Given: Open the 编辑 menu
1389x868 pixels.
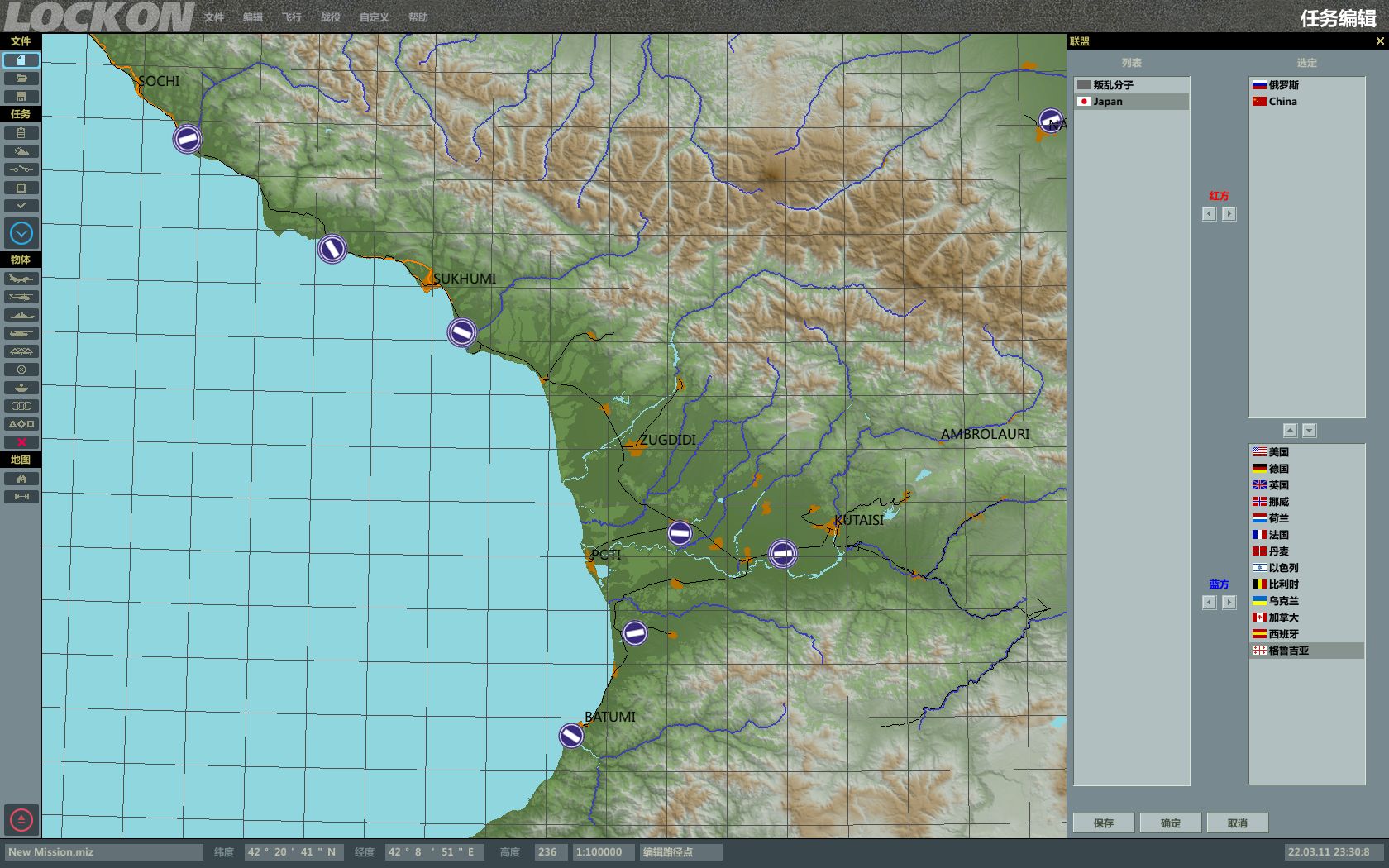Looking at the screenshot, I should (x=253, y=17).
